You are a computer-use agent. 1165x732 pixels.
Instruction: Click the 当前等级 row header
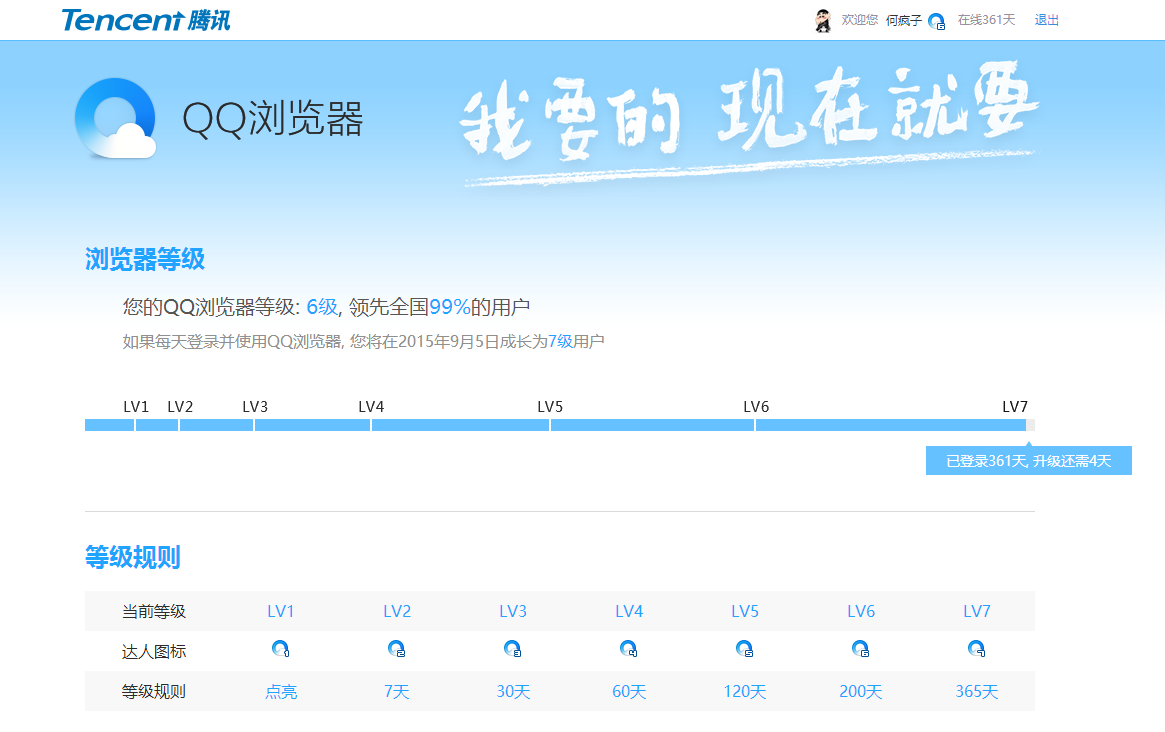click(154, 612)
